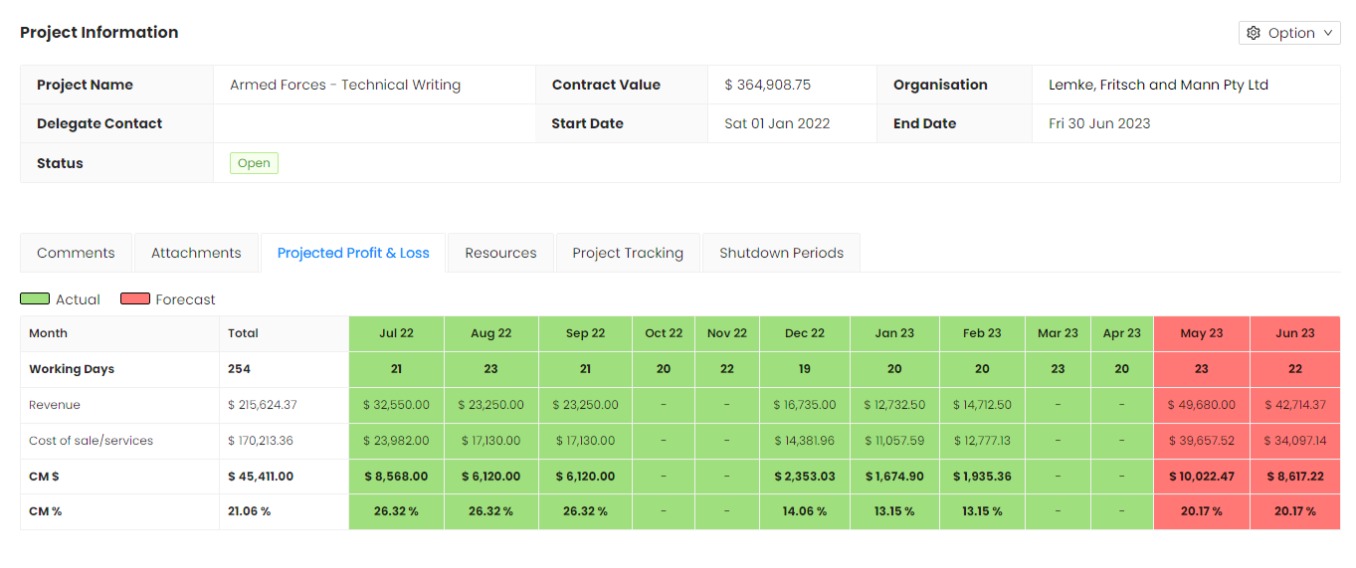The image size is (1356, 568).
Task: Click the Total revenue cell $ 215,624.37
Action: 262,405
